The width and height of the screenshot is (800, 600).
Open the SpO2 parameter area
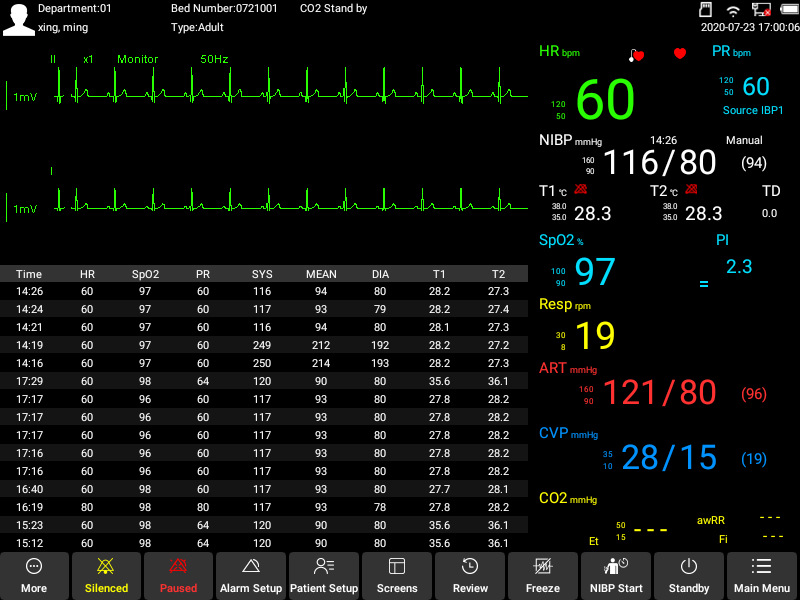pyautogui.click(x=594, y=271)
